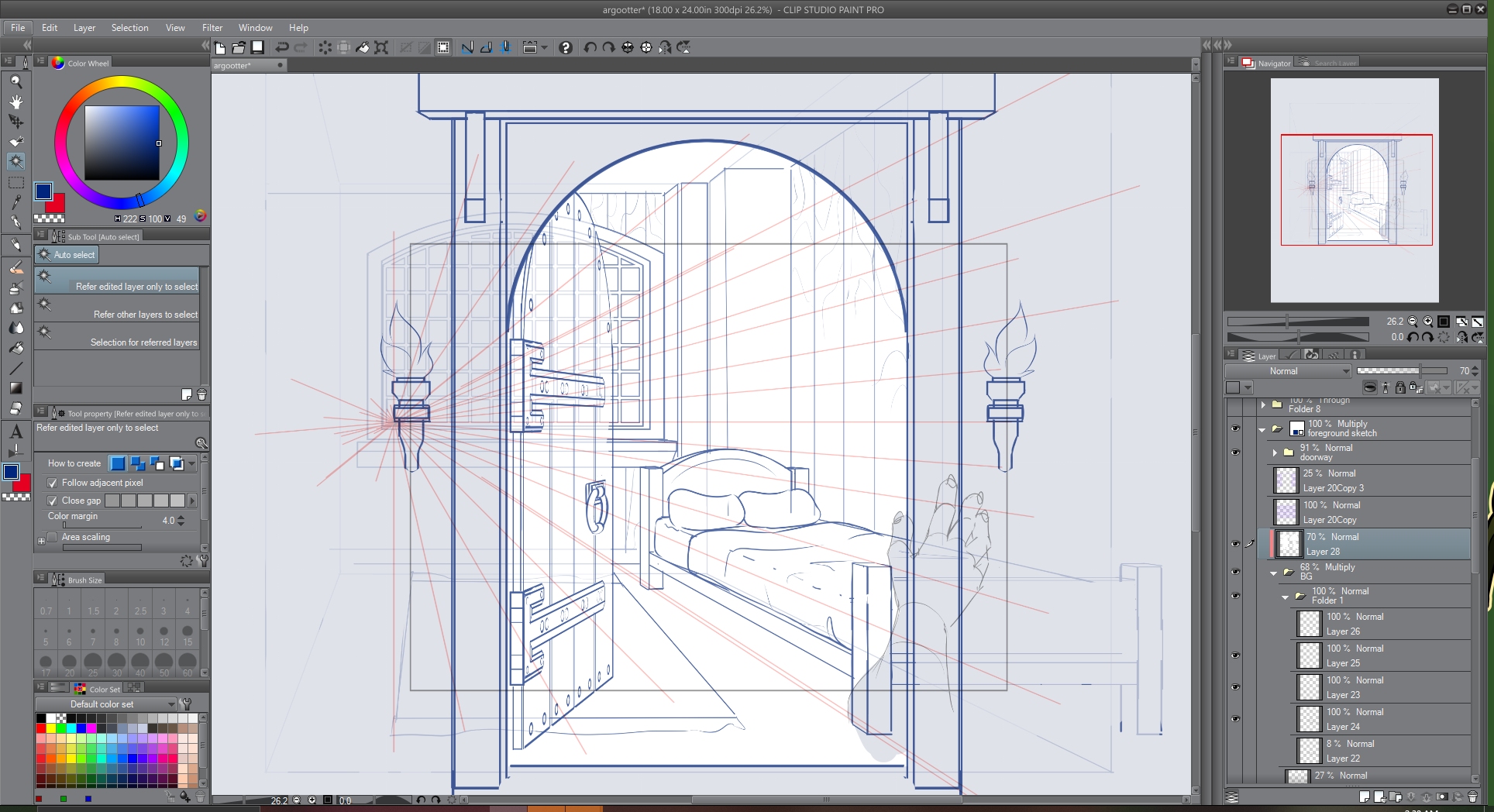Open the Filter menu

212,27
